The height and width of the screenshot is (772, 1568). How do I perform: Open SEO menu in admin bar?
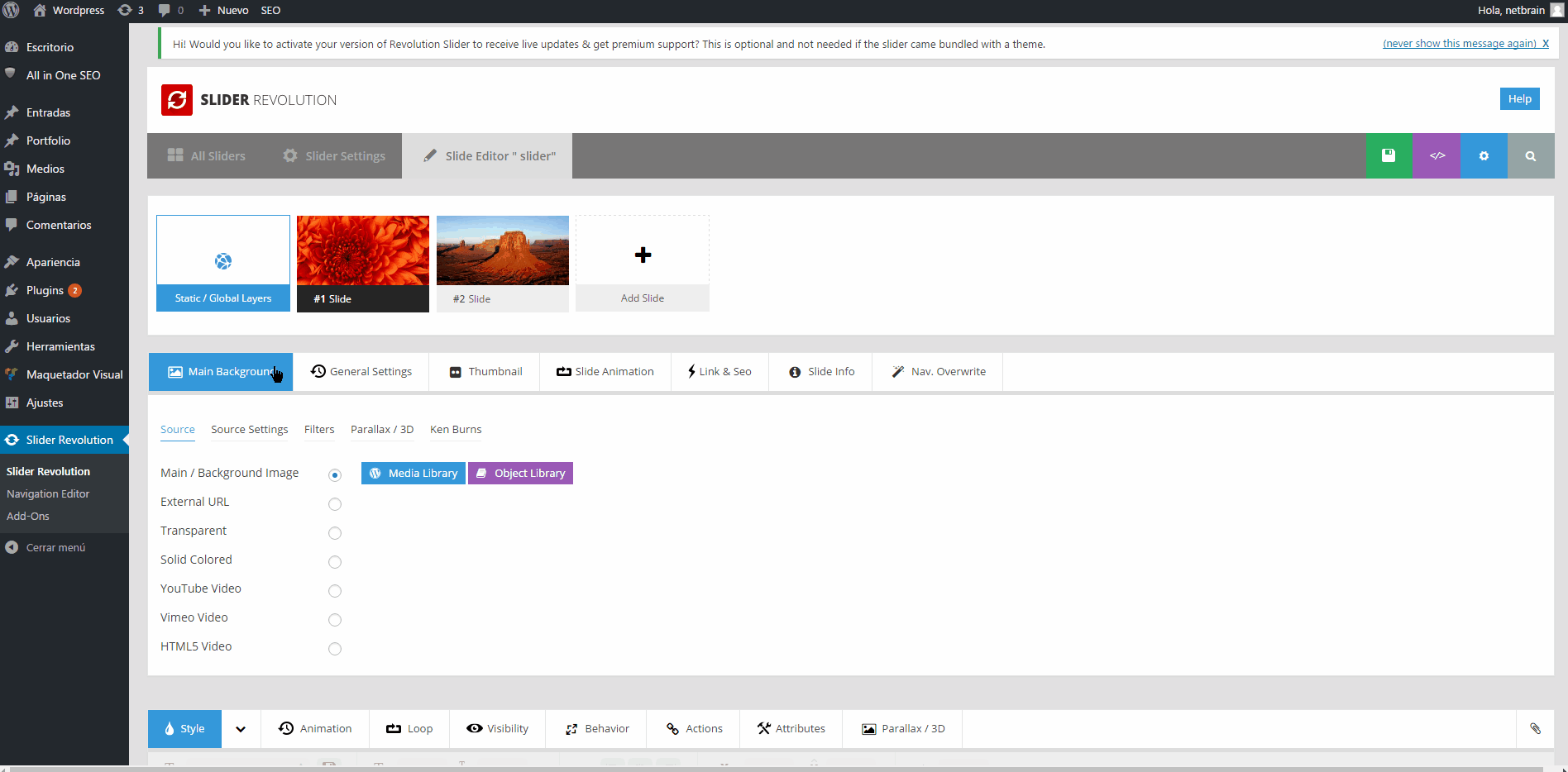tap(270, 10)
